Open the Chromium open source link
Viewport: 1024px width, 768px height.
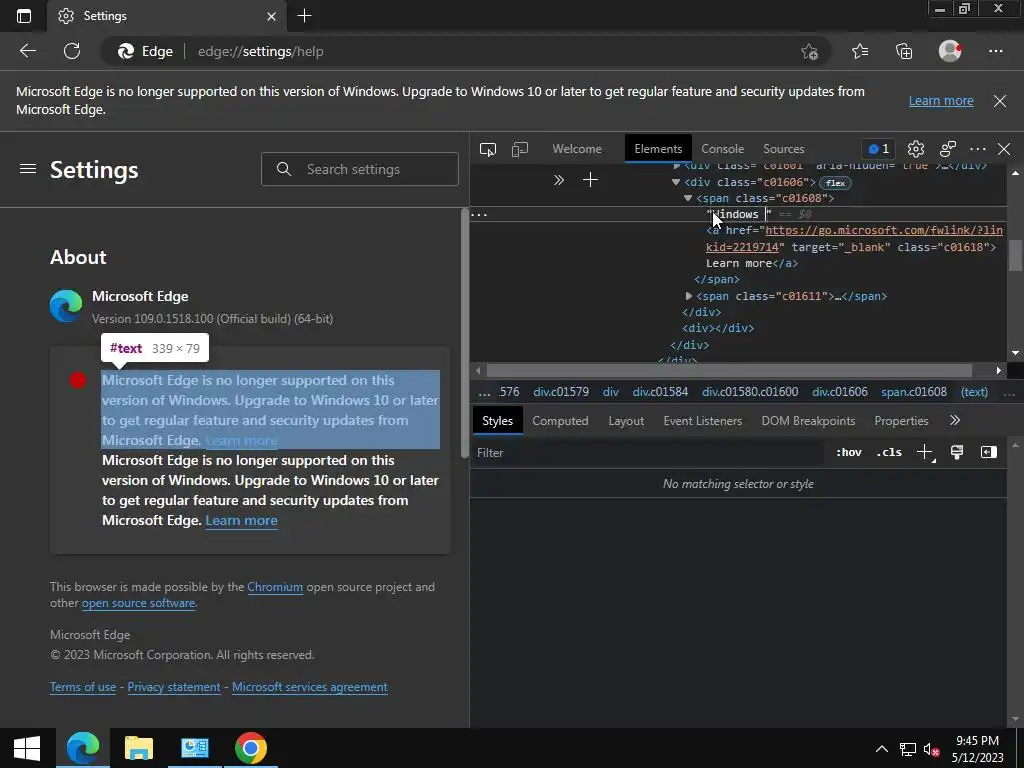(275, 586)
